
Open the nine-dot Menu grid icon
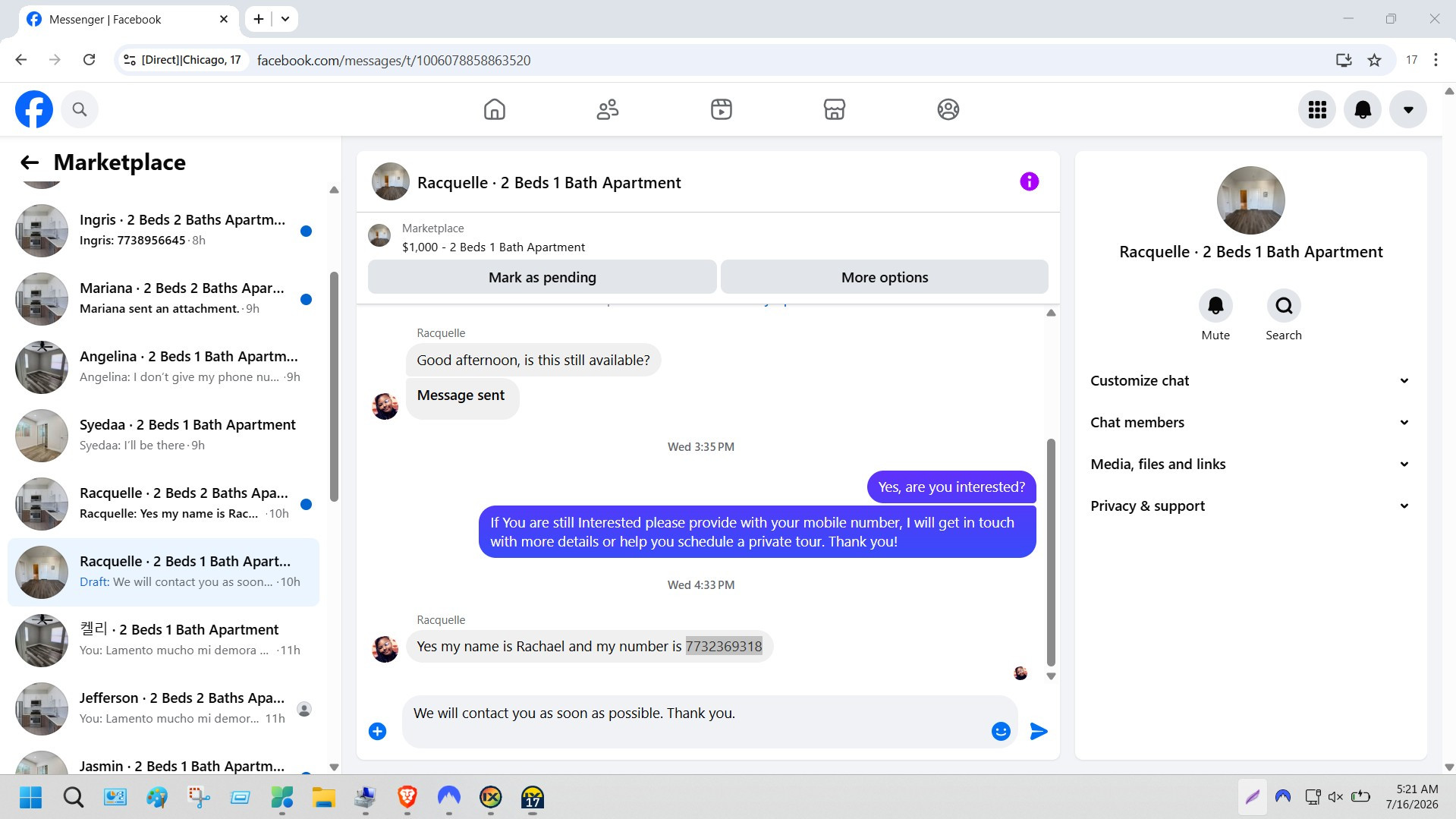pyautogui.click(x=1317, y=109)
